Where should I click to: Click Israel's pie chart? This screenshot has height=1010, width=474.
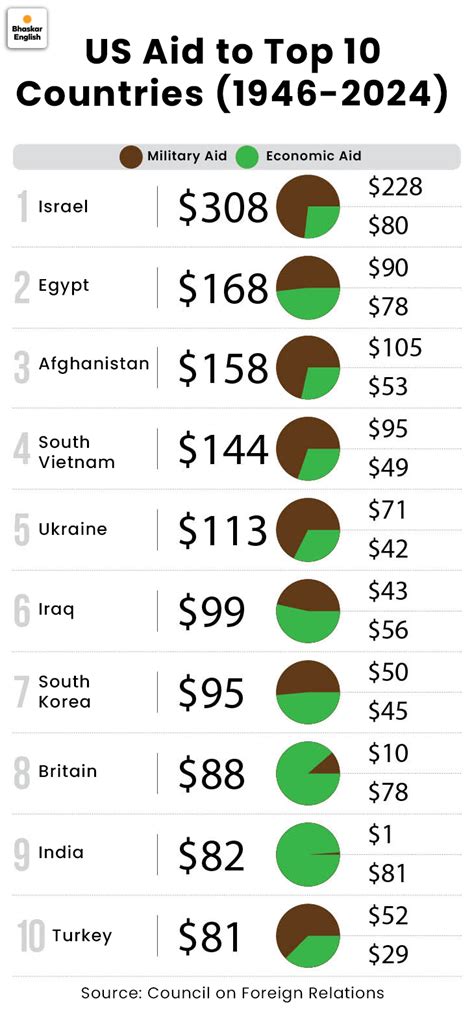[x=308, y=207]
